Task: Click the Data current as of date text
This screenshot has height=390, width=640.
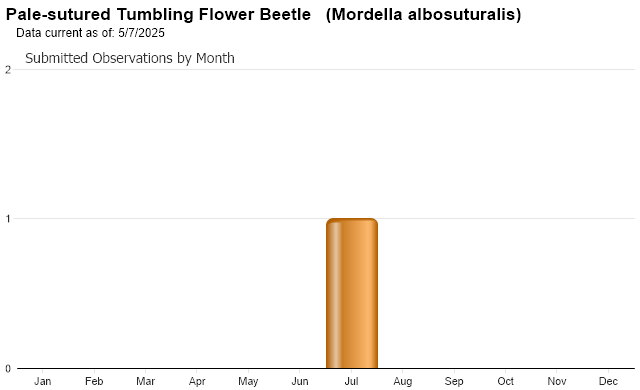Action: tap(90, 33)
